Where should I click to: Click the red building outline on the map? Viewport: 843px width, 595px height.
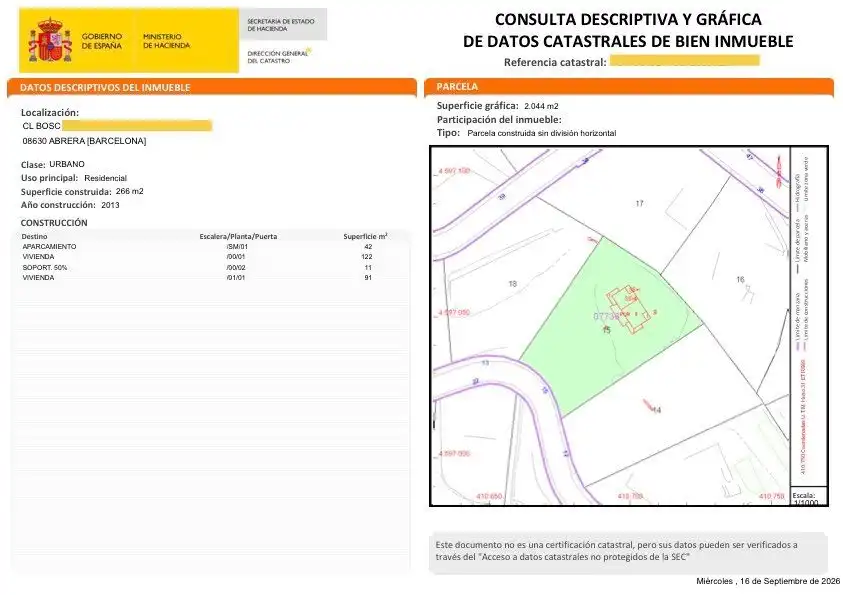(x=630, y=309)
